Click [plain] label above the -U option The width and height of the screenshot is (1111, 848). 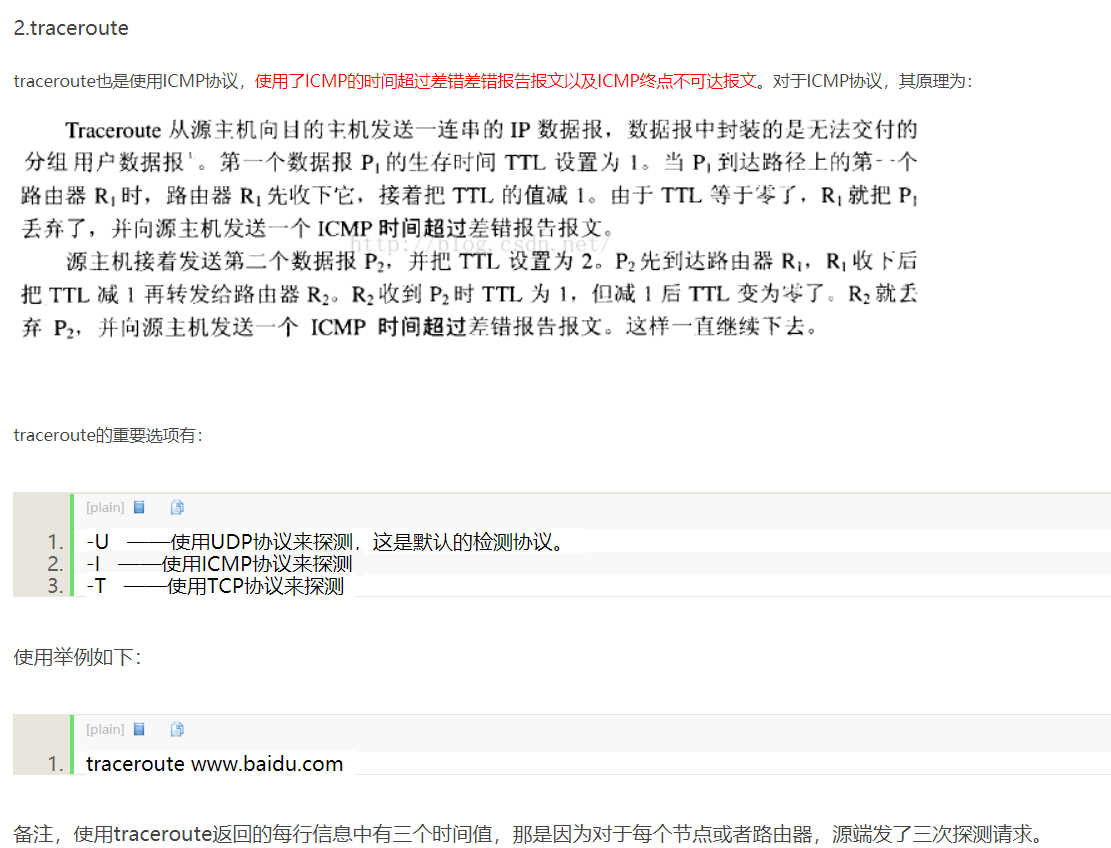click(x=105, y=507)
